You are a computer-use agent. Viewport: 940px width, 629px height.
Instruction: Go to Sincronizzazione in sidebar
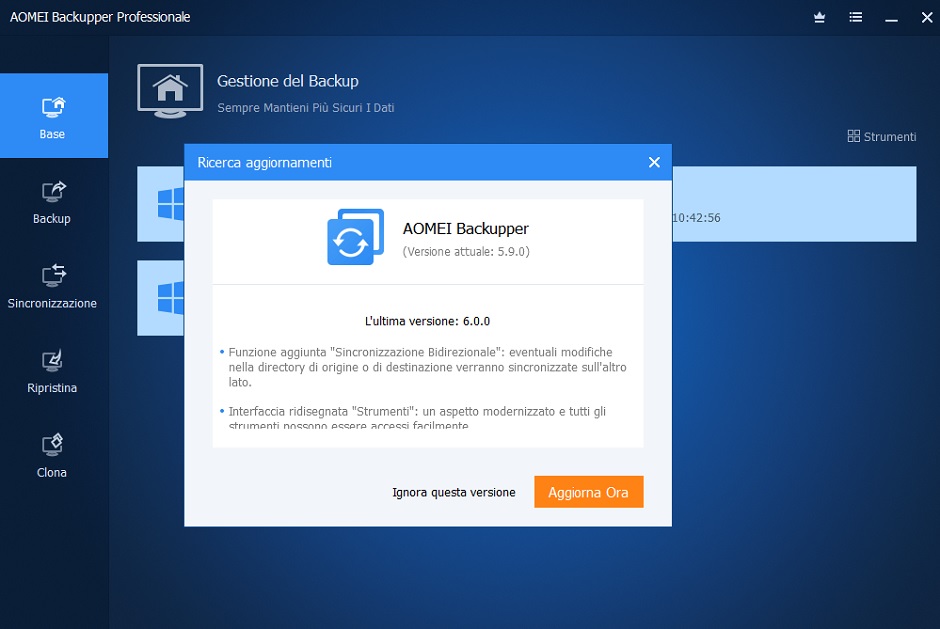point(52,287)
